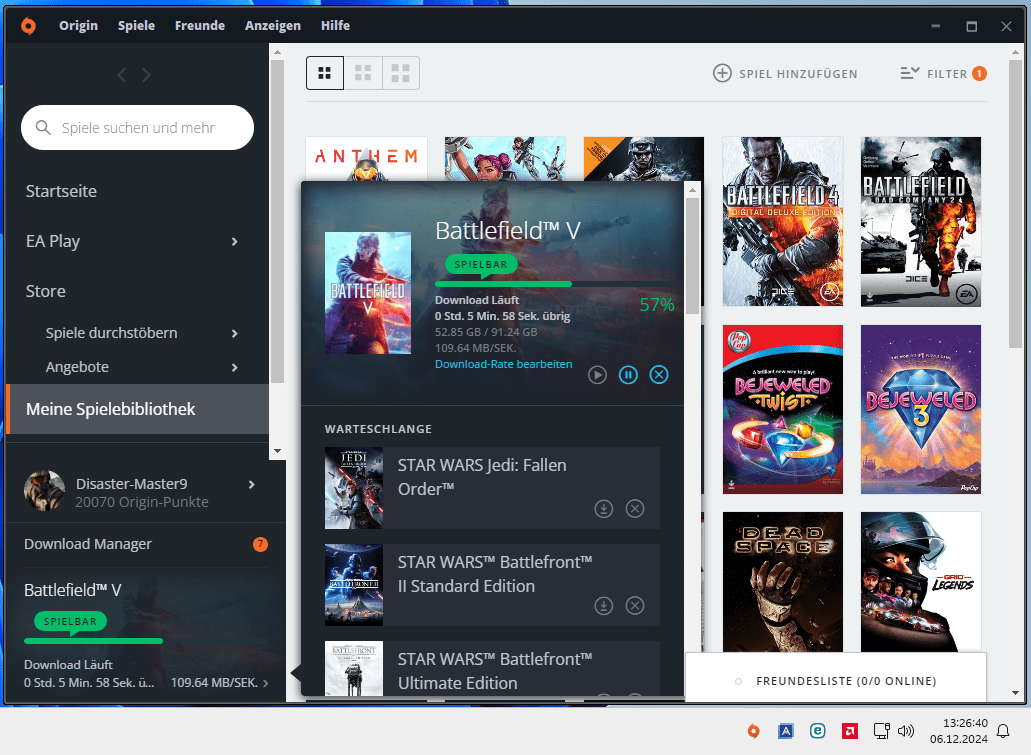This screenshot has height=755, width=1031.
Task: Click the orange filter count badge
Action: pos(979,74)
